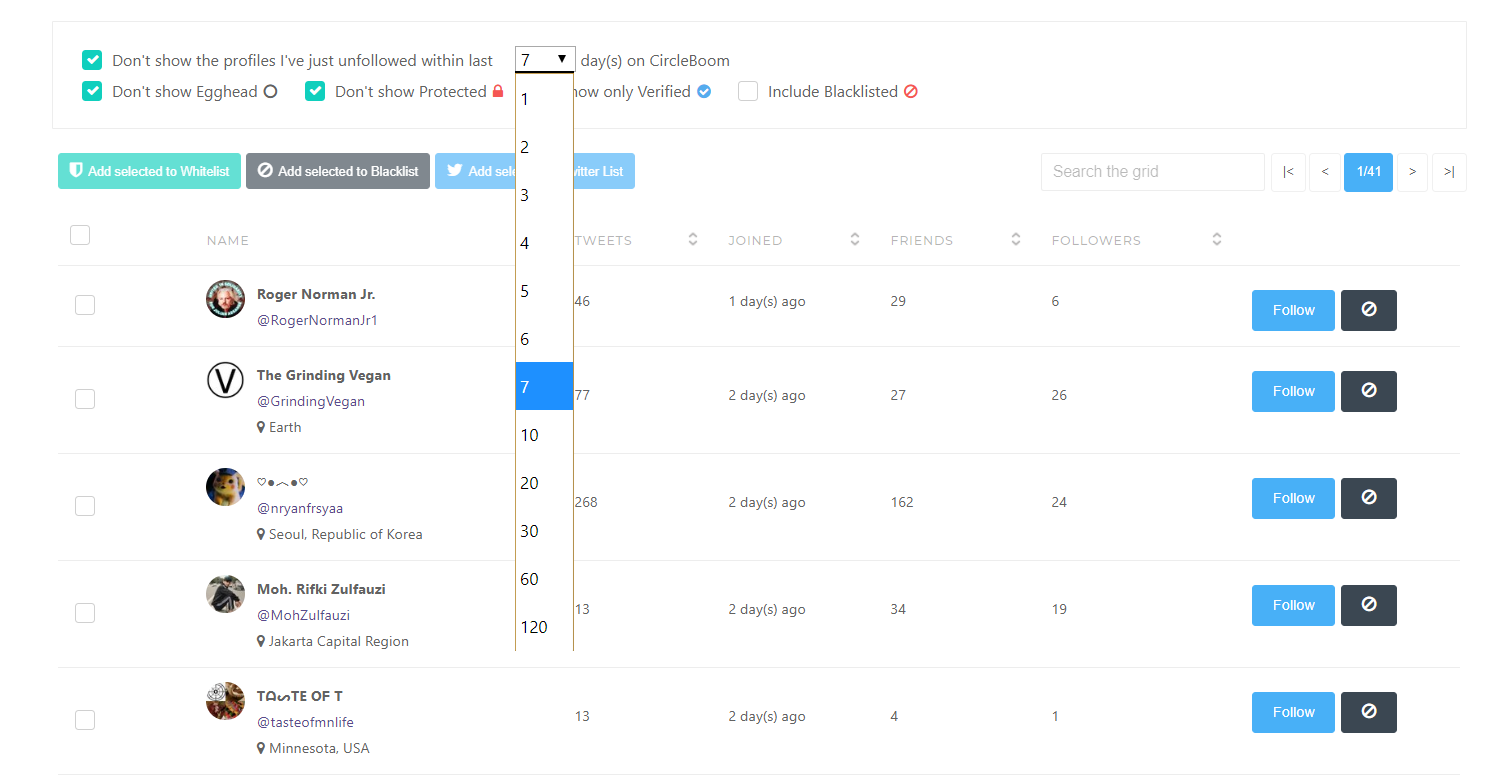Click the red block icon beside Include Blacklisted
The height and width of the screenshot is (776, 1485).
click(910, 91)
